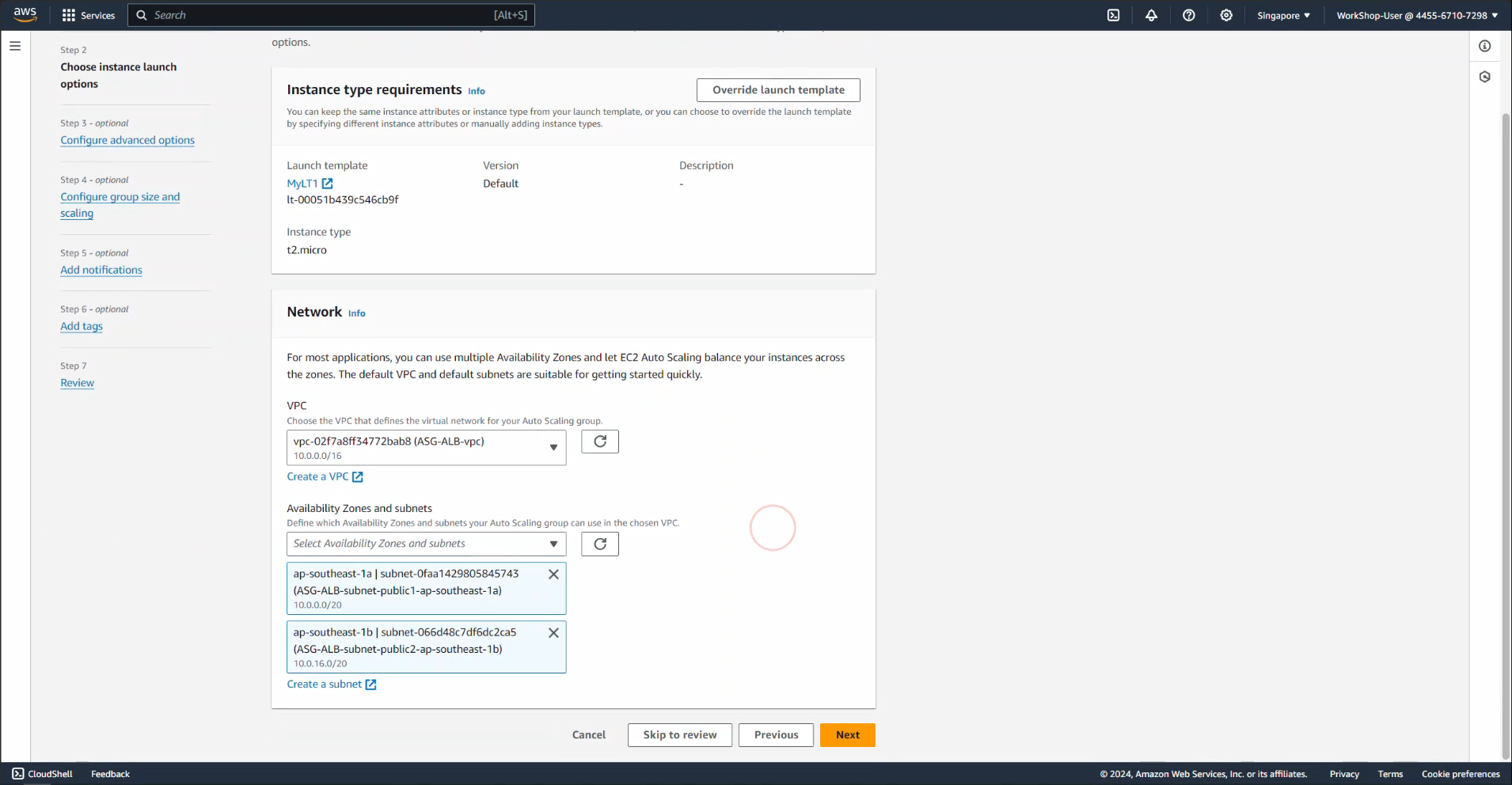The width and height of the screenshot is (1512, 785).
Task: Open the help question mark menu
Action: point(1188,15)
